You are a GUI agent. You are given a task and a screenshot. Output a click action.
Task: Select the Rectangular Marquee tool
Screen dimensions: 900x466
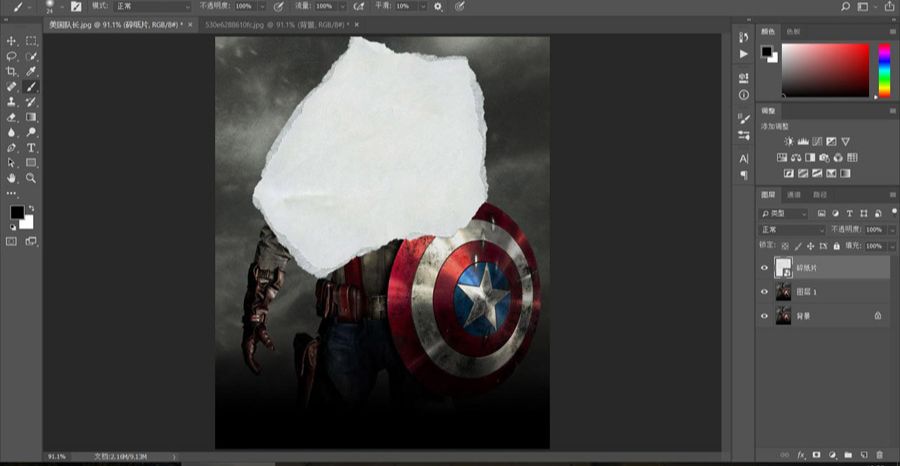31,41
